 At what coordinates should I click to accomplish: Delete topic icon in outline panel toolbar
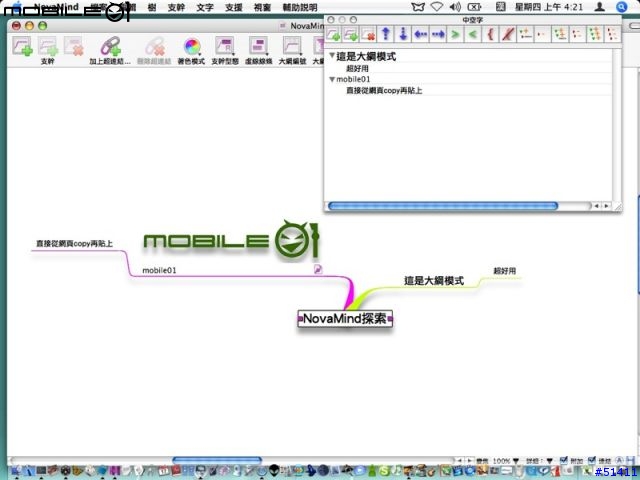pyautogui.click(x=368, y=34)
